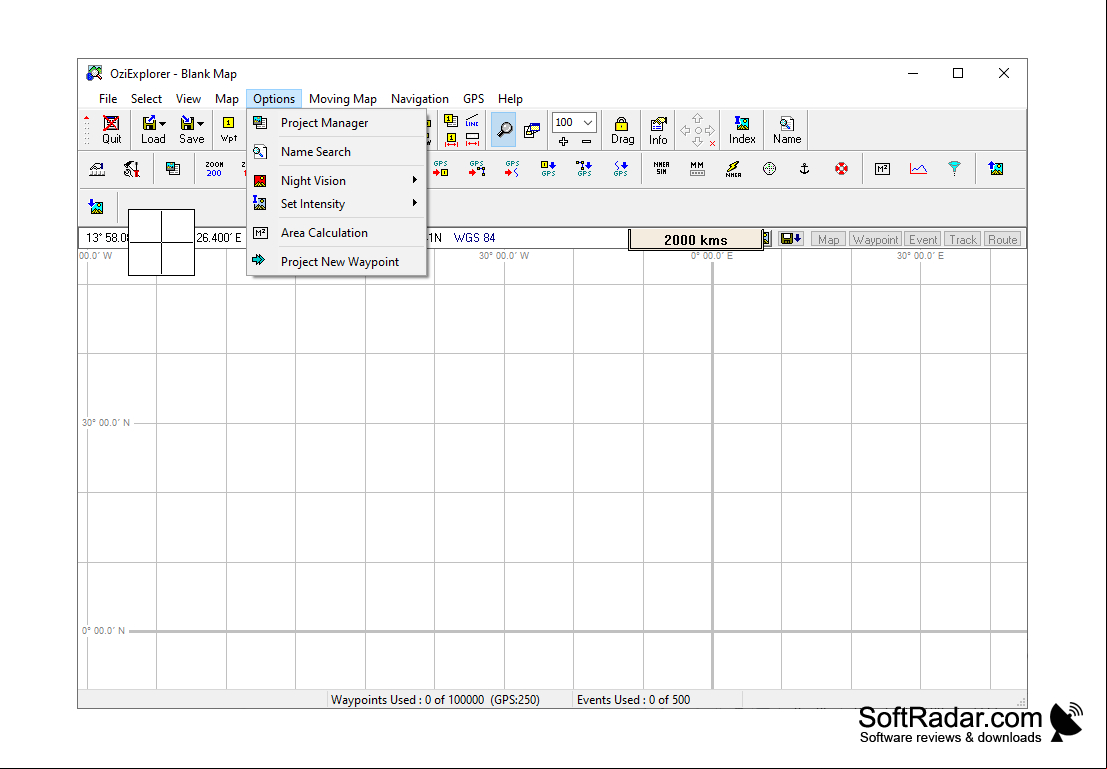This screenshot has height=769, width=1107.
Task: Click the Save disk icon
Action: [187, 123]
